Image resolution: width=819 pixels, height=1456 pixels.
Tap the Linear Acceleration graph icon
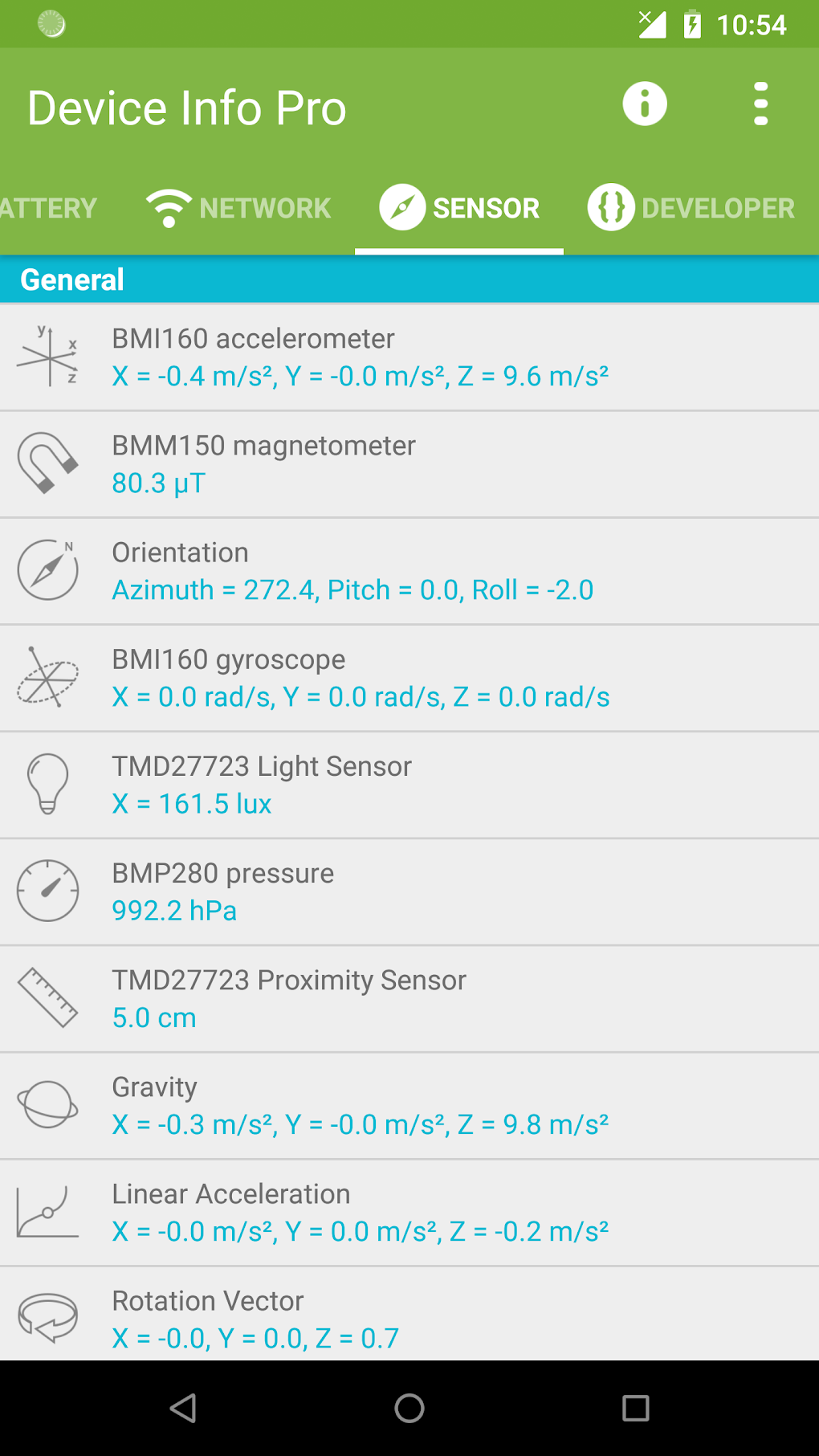(x=48, y=1212)
